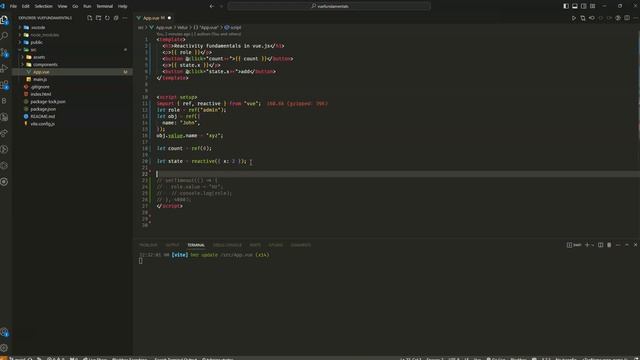Open Explorer views and more actions menu
Screen dimensions: 640x360
[125, 18]
